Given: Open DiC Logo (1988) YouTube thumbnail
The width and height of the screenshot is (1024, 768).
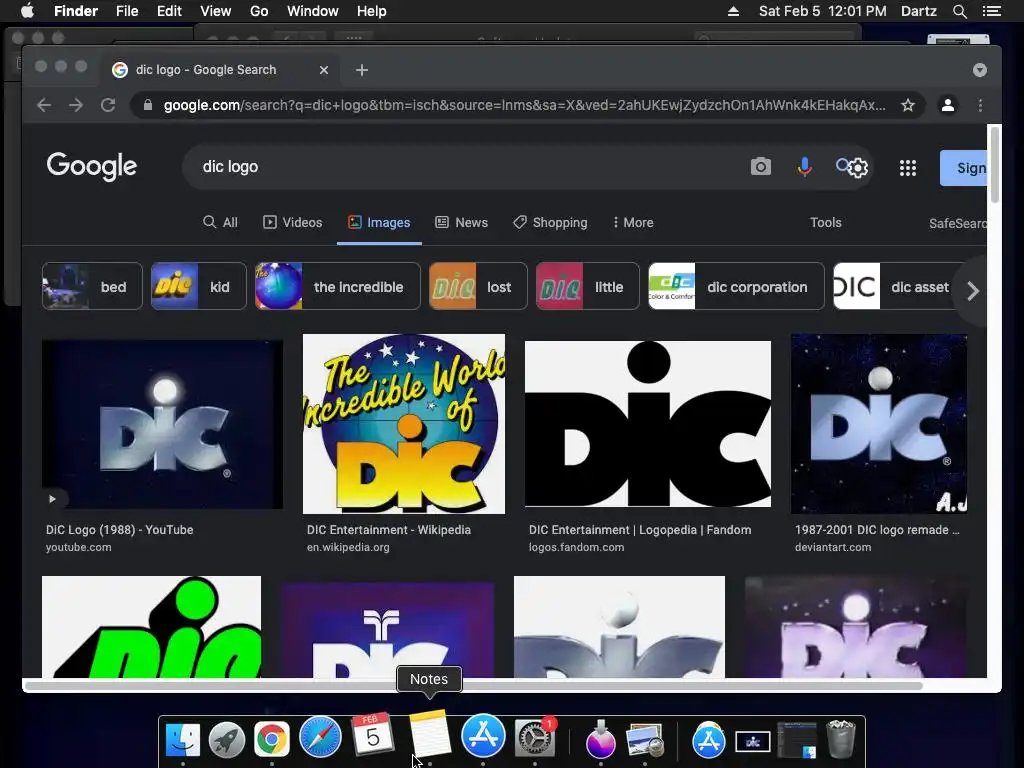Looking at the screenshot, I should click(x=163, y=424).
